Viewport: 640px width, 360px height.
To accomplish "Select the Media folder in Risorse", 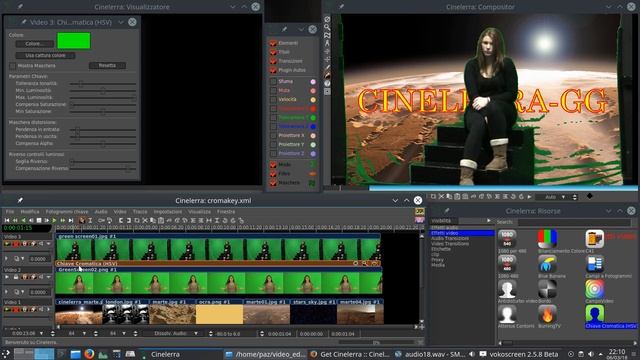I will point(438,265).
